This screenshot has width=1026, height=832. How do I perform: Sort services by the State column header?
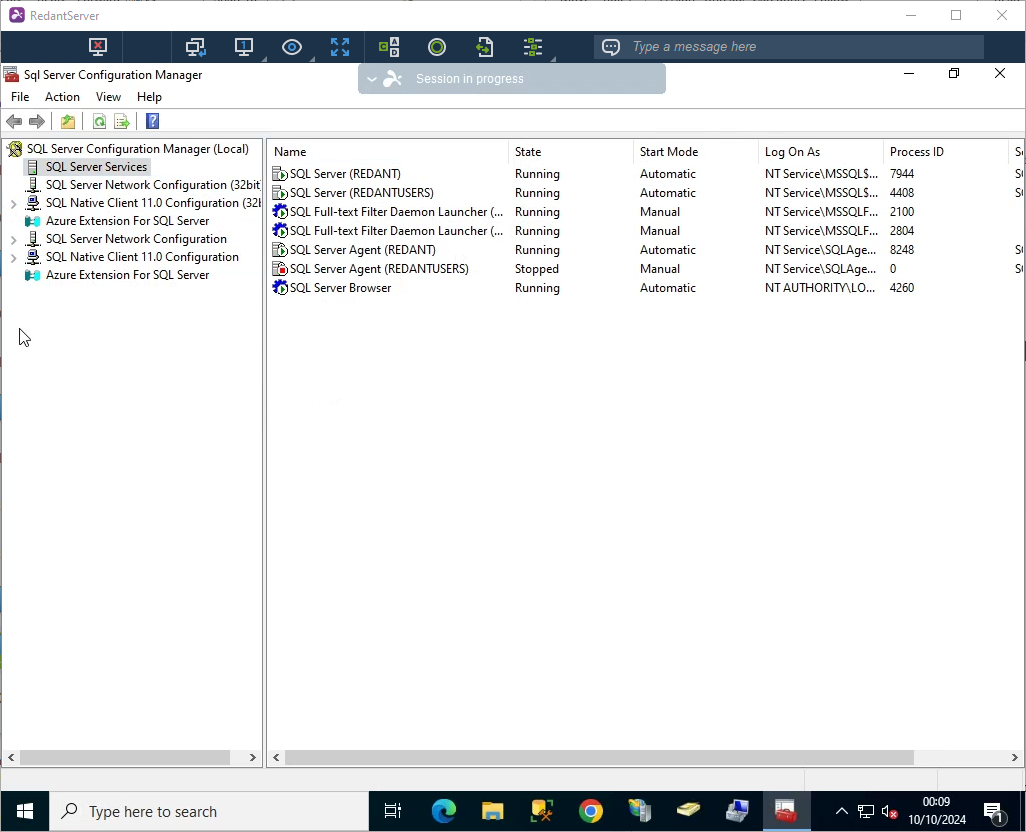pos(570,152)
